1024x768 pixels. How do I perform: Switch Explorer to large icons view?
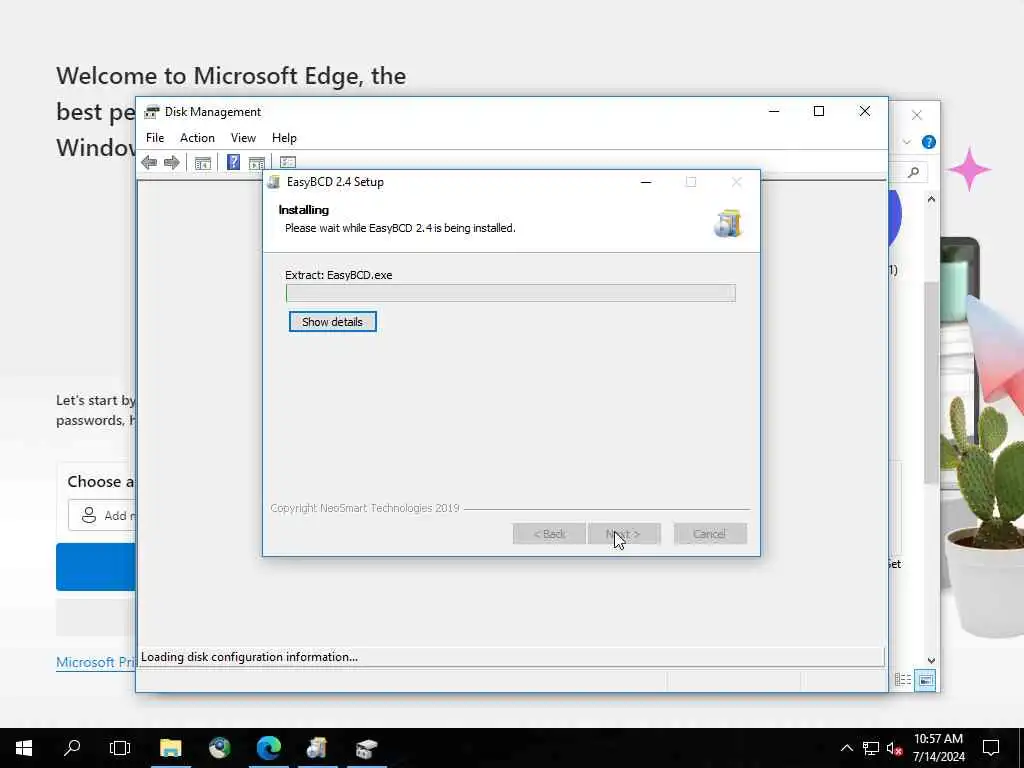click(x=925, y=680)
